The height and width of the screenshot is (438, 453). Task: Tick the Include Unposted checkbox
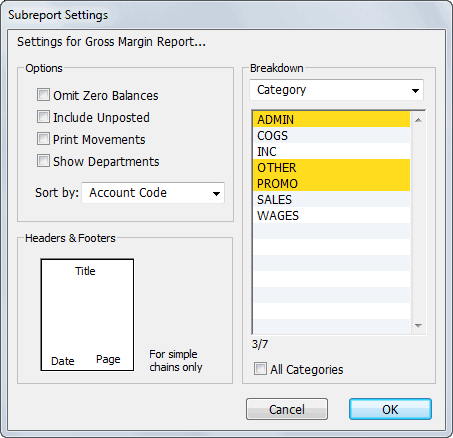pos(43,117)
